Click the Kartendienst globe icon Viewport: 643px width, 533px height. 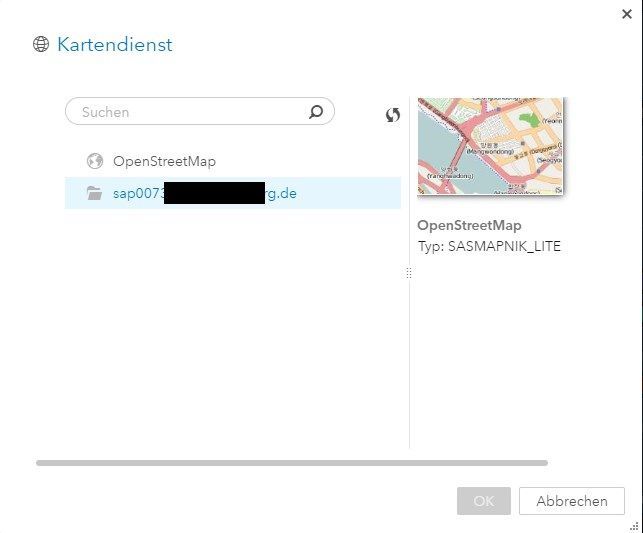pos(41,44)
